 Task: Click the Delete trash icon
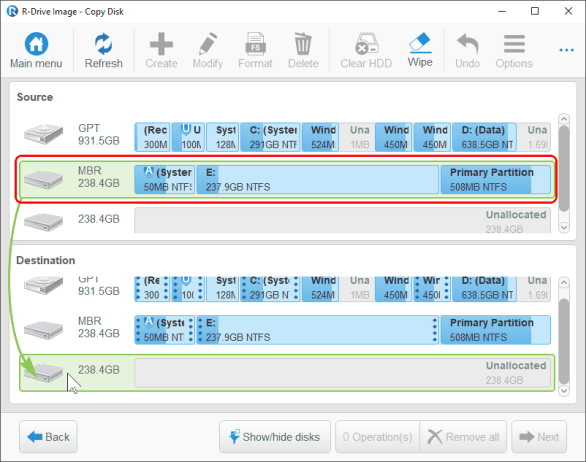point(303,44)
